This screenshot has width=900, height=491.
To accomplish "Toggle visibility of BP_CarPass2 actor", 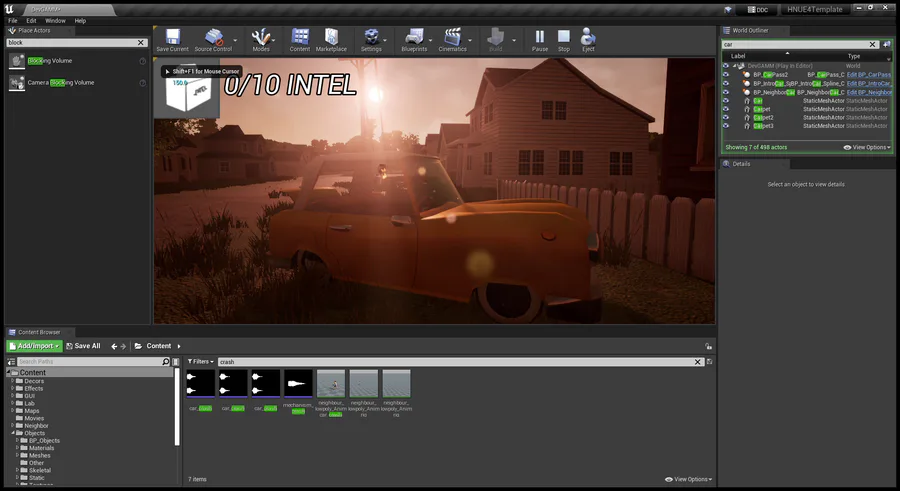I will tap(726, 75).
